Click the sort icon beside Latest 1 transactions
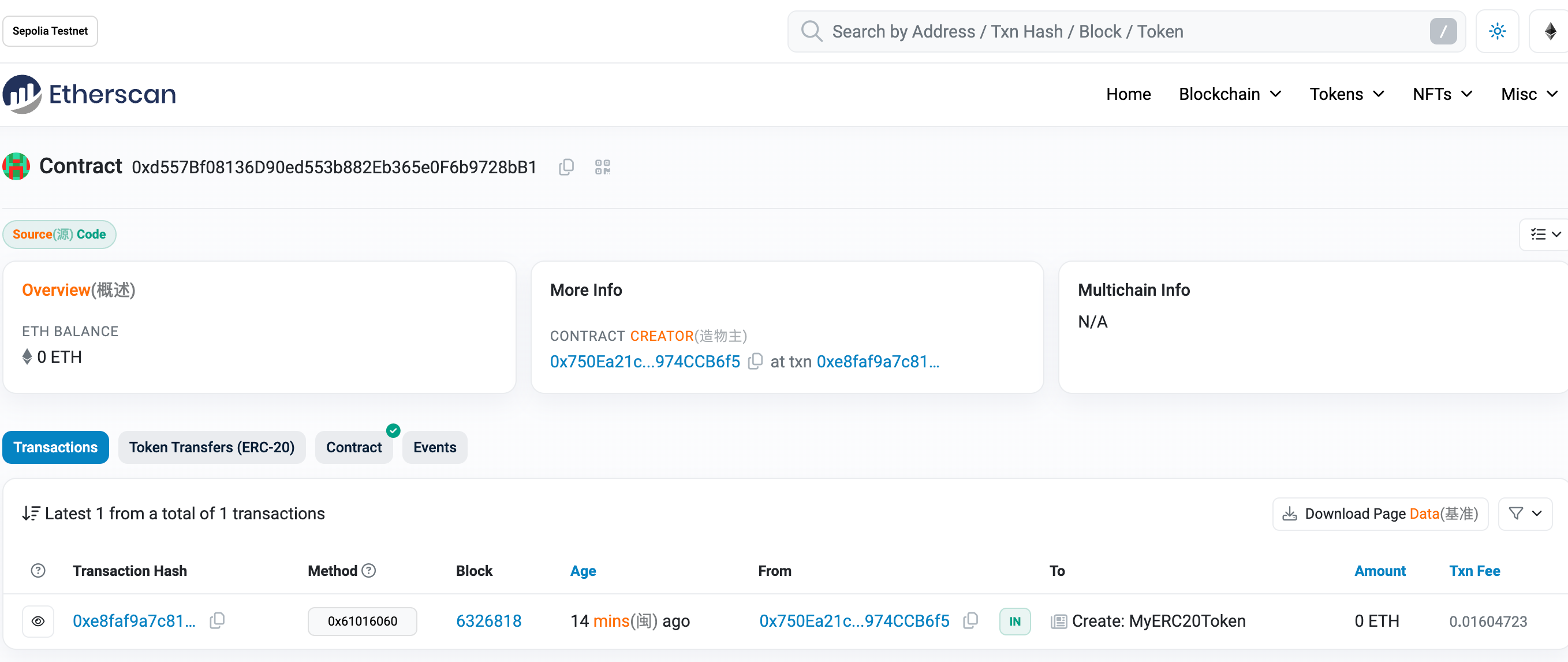1568x662 pixels. [x=31, y=514]
